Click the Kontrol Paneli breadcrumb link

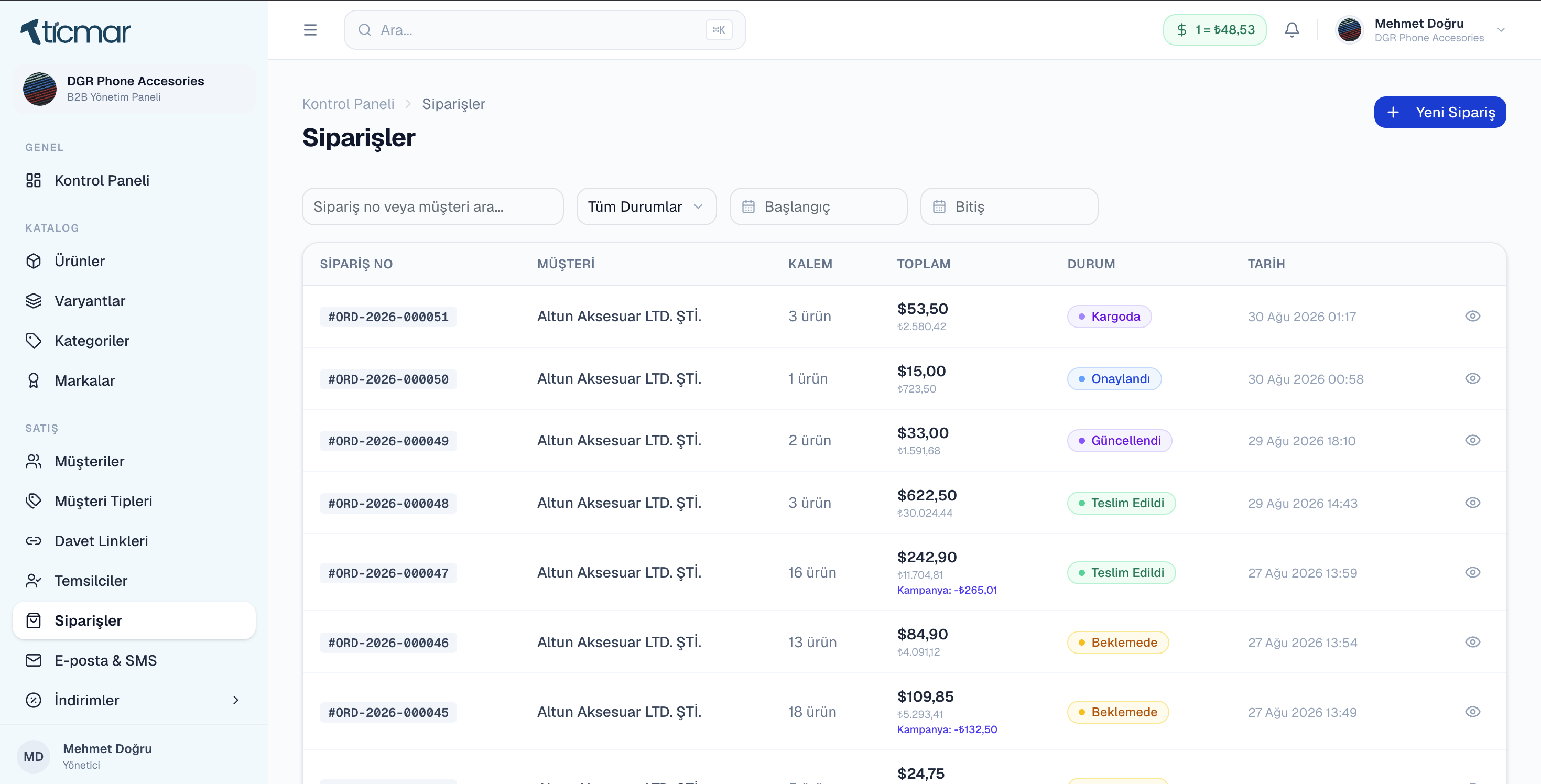pos(348,104)
